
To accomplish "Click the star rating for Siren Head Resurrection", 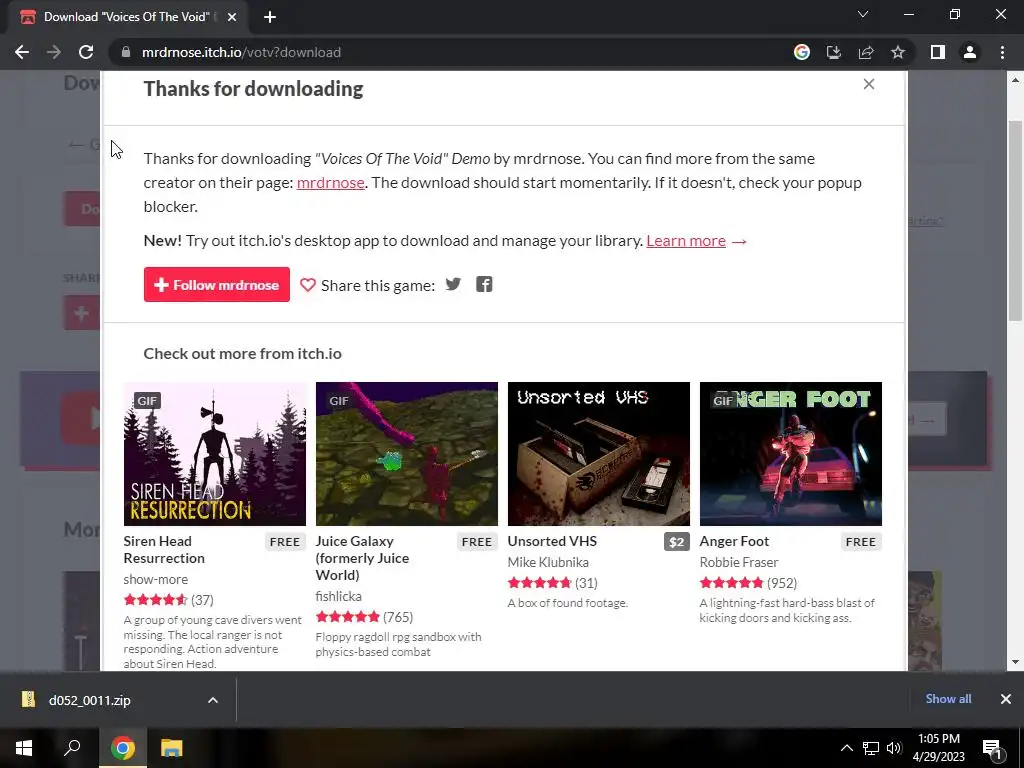I will click(155, 600).
